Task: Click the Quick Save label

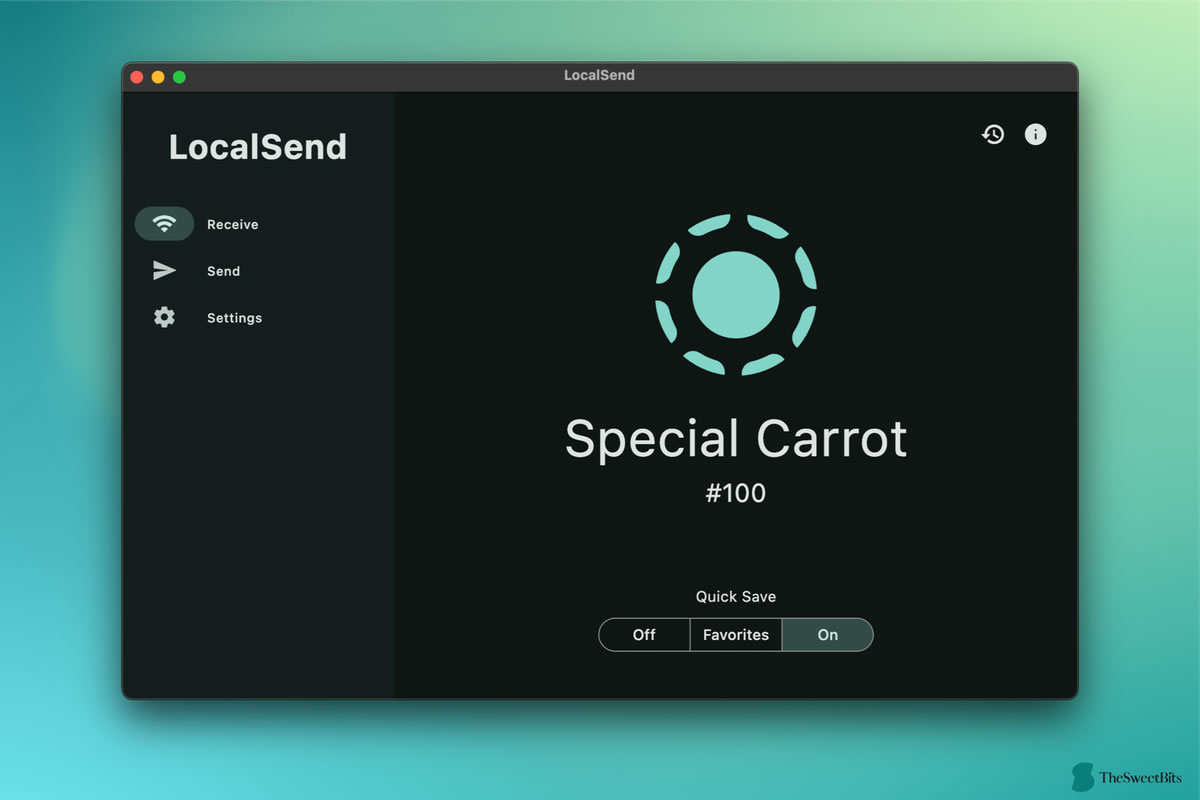Action: tap(736, 597)
